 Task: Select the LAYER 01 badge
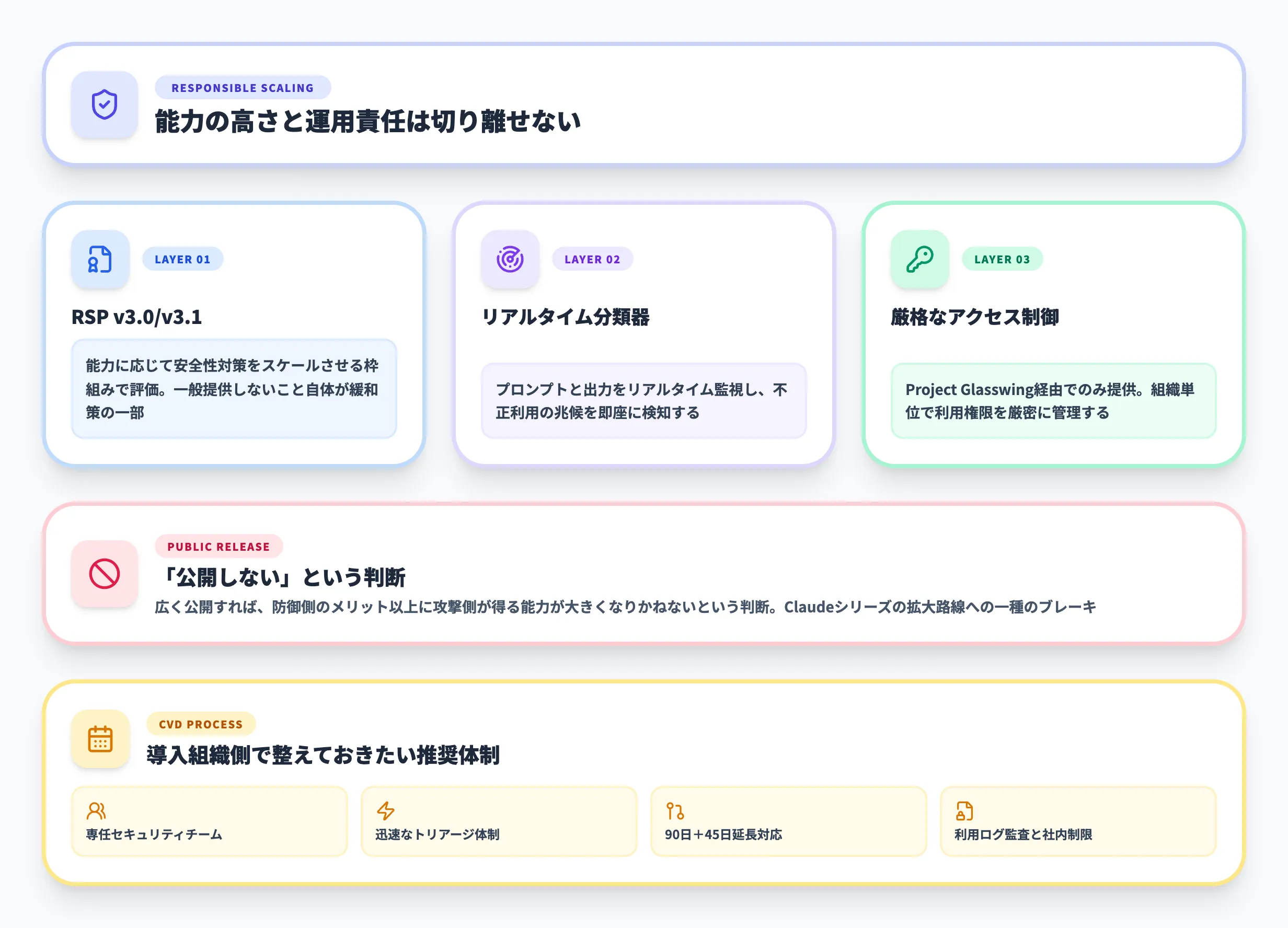tap(182, 259)
